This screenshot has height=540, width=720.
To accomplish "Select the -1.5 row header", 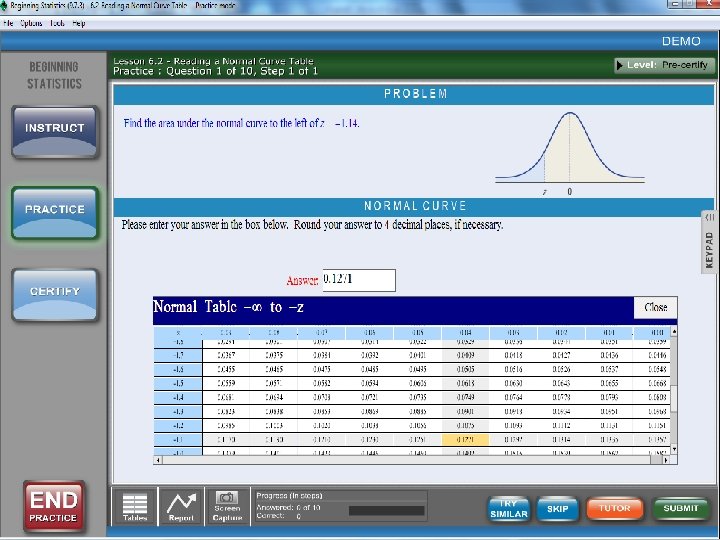I will [x=178, y=383].
